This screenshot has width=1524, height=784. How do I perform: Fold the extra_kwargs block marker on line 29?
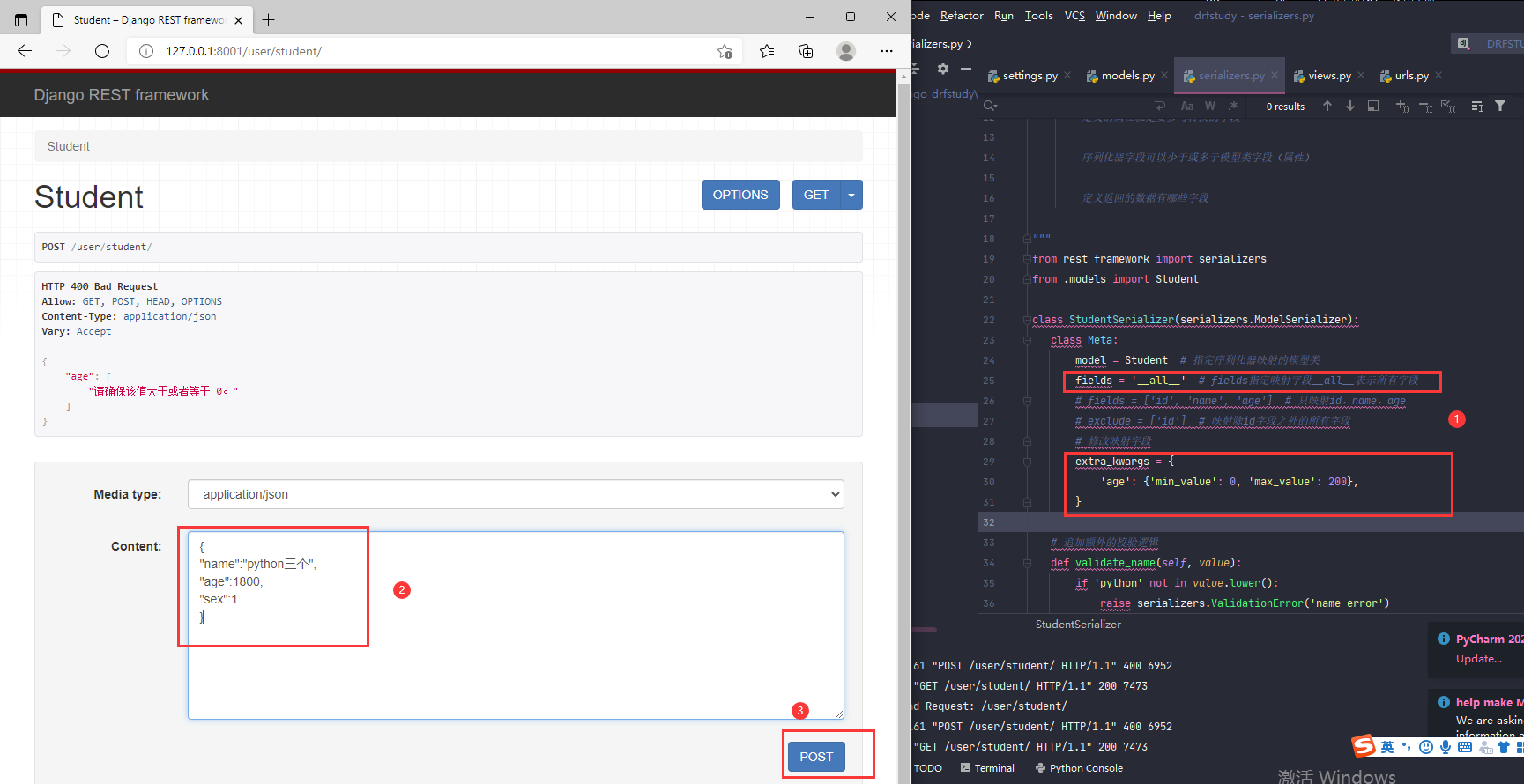tap(1027, 462)
